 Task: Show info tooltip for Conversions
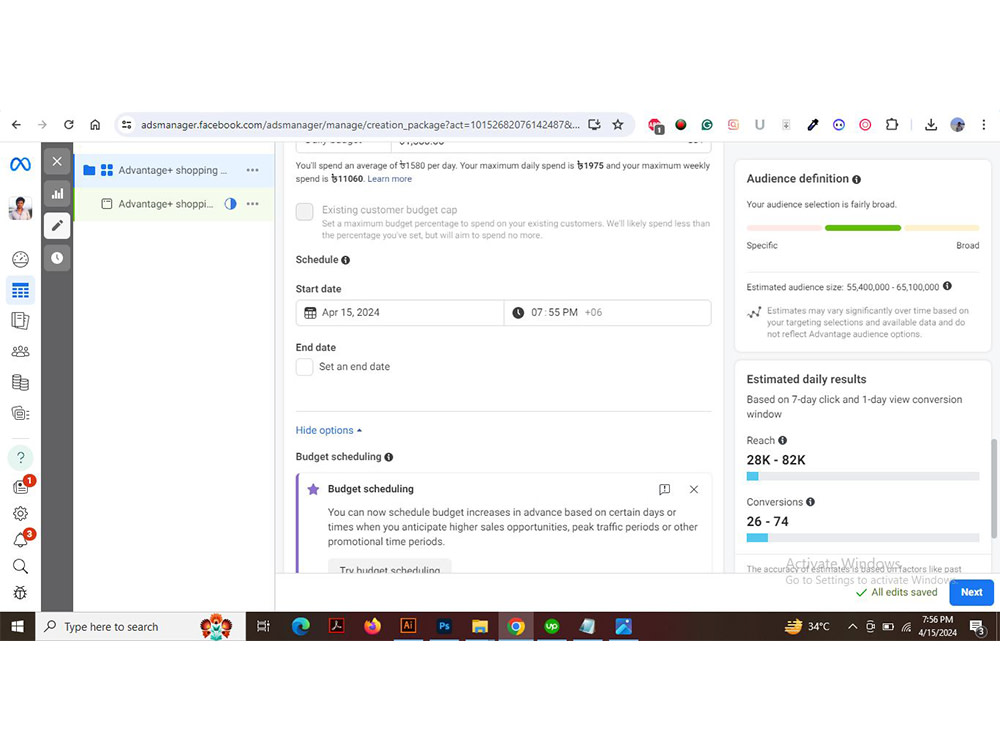(811, 502)
